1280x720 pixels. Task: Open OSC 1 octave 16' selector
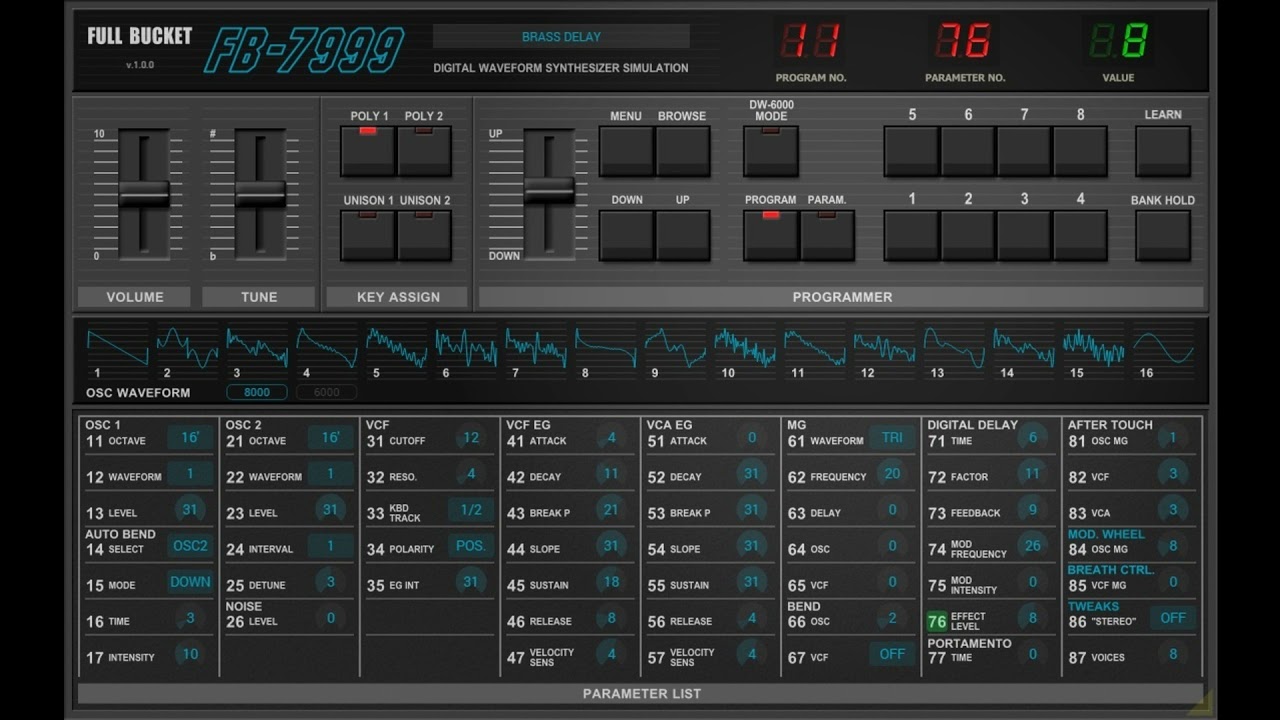[190, 438]
